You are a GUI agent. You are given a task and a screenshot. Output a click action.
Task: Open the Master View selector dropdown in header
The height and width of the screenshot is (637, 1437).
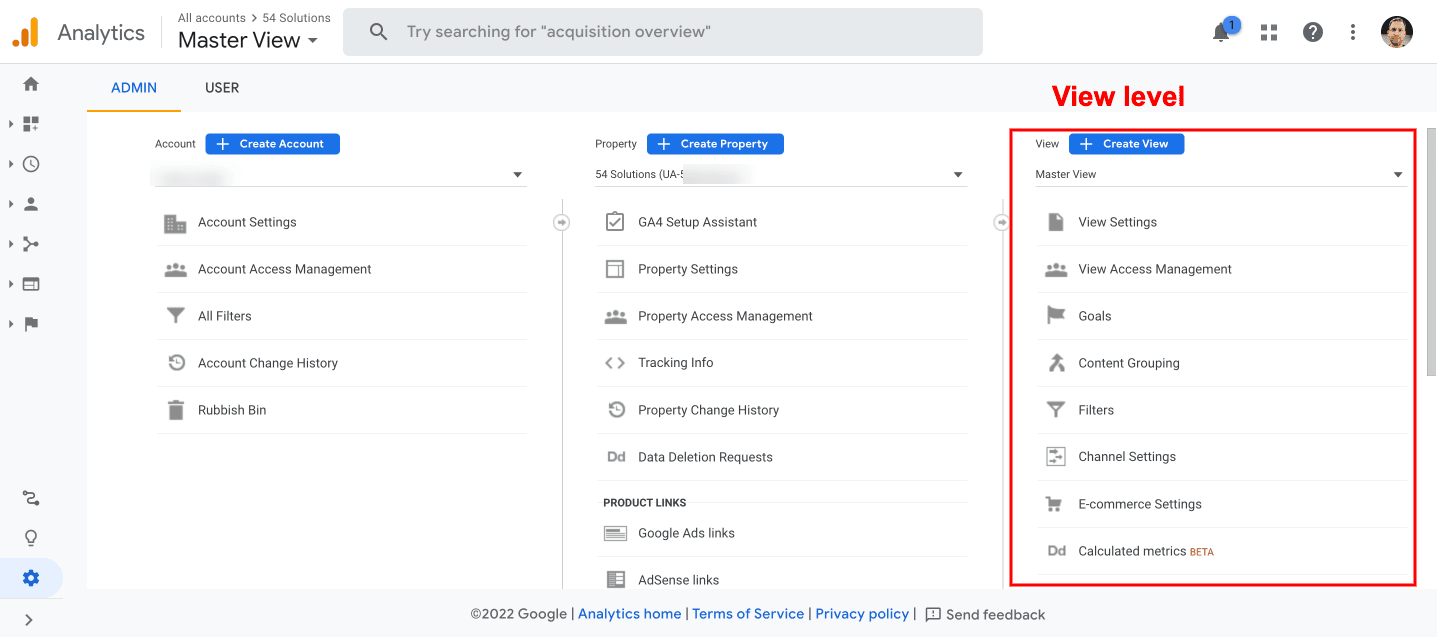click(x=248, y=41)
